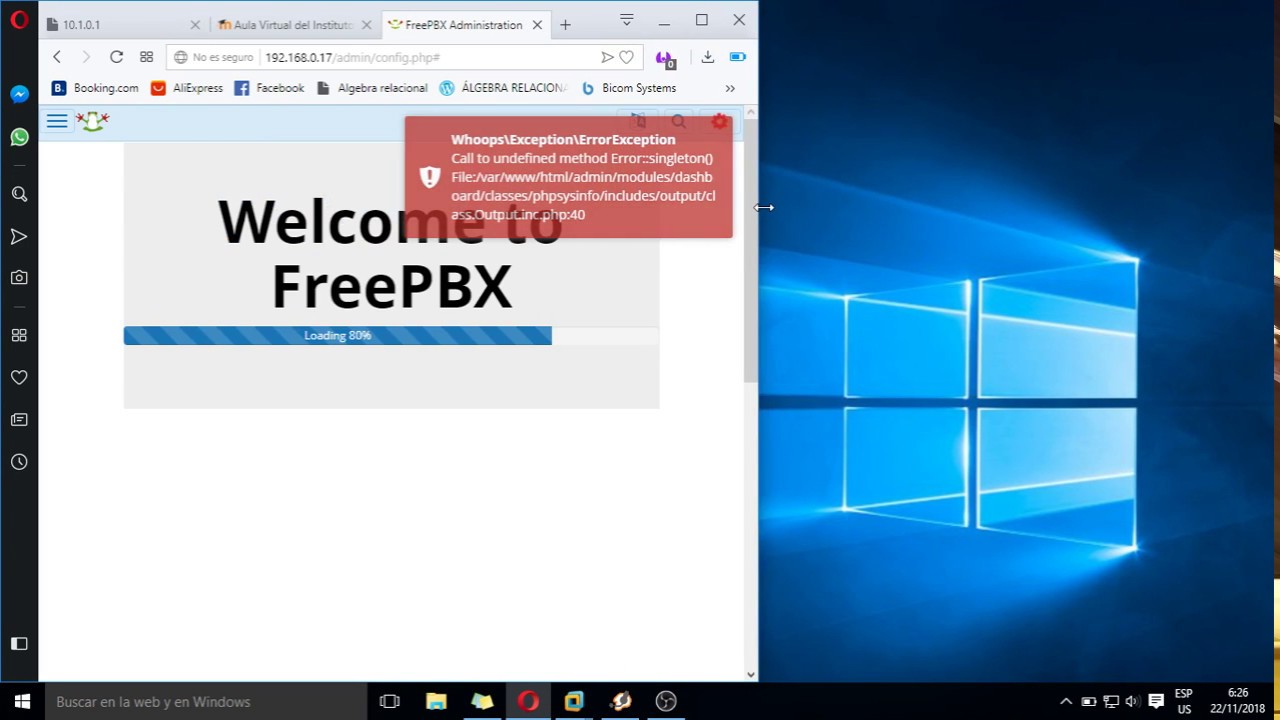Open FreePBX red settings gear
Viewport: 1280px width, 720px height.
(719, 122)
